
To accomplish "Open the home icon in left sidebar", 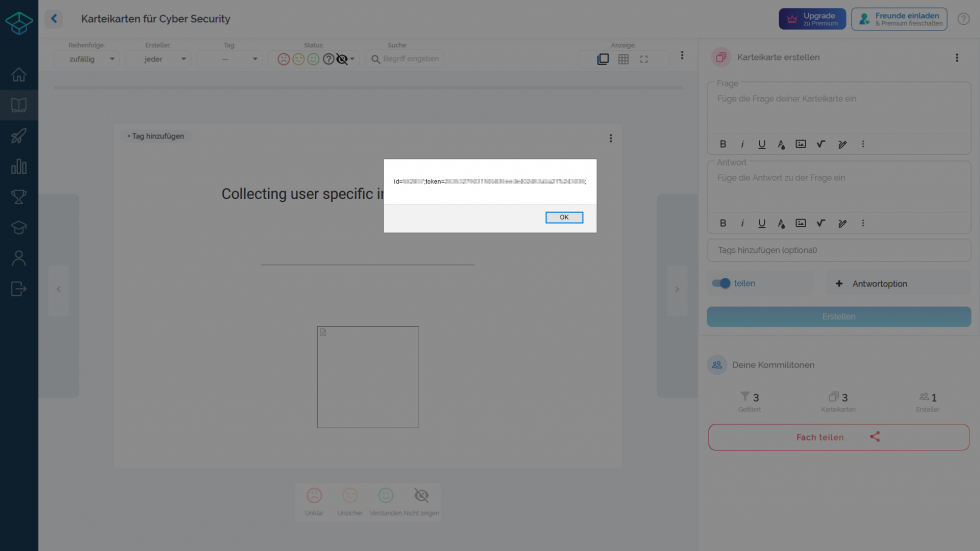I will point(19,75).
